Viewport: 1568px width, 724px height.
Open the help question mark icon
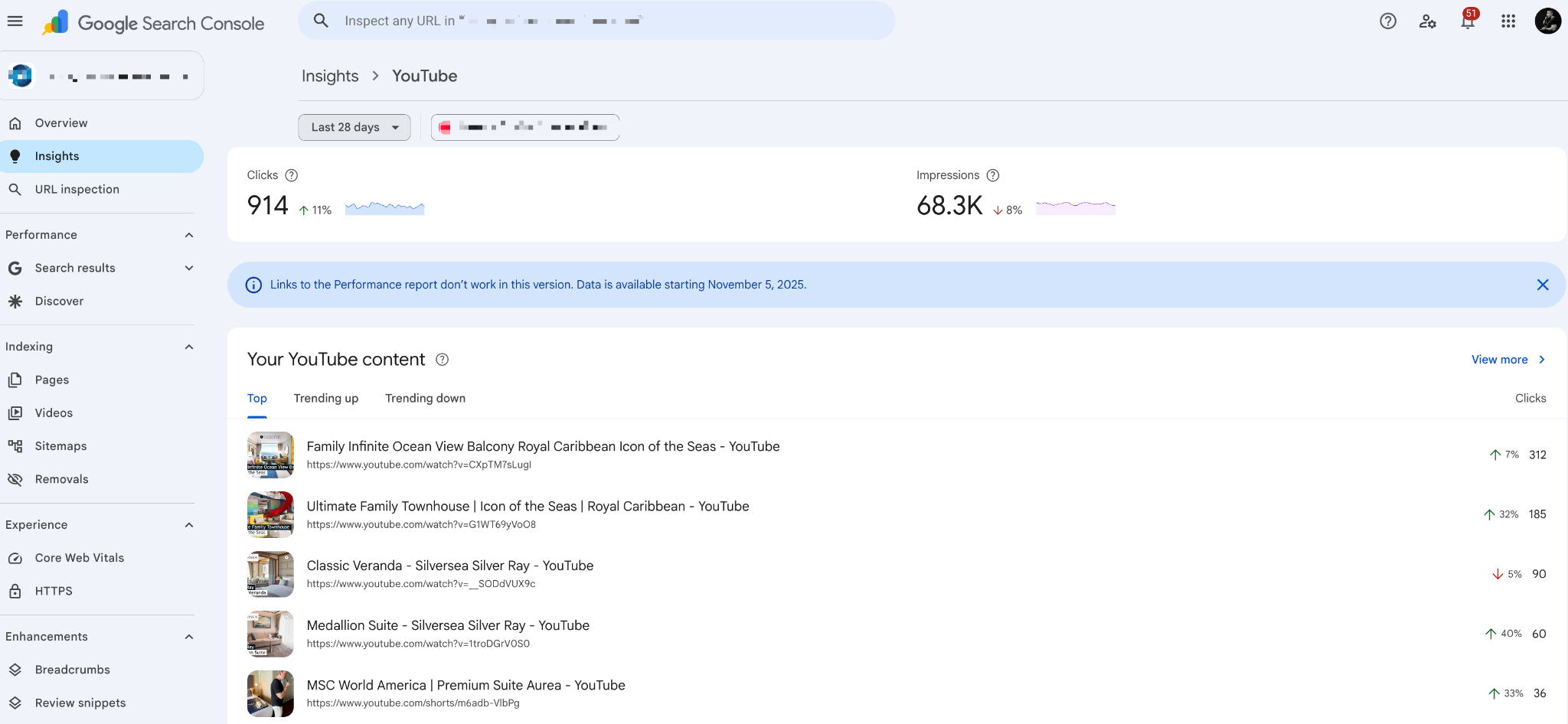coord(1388,21)
